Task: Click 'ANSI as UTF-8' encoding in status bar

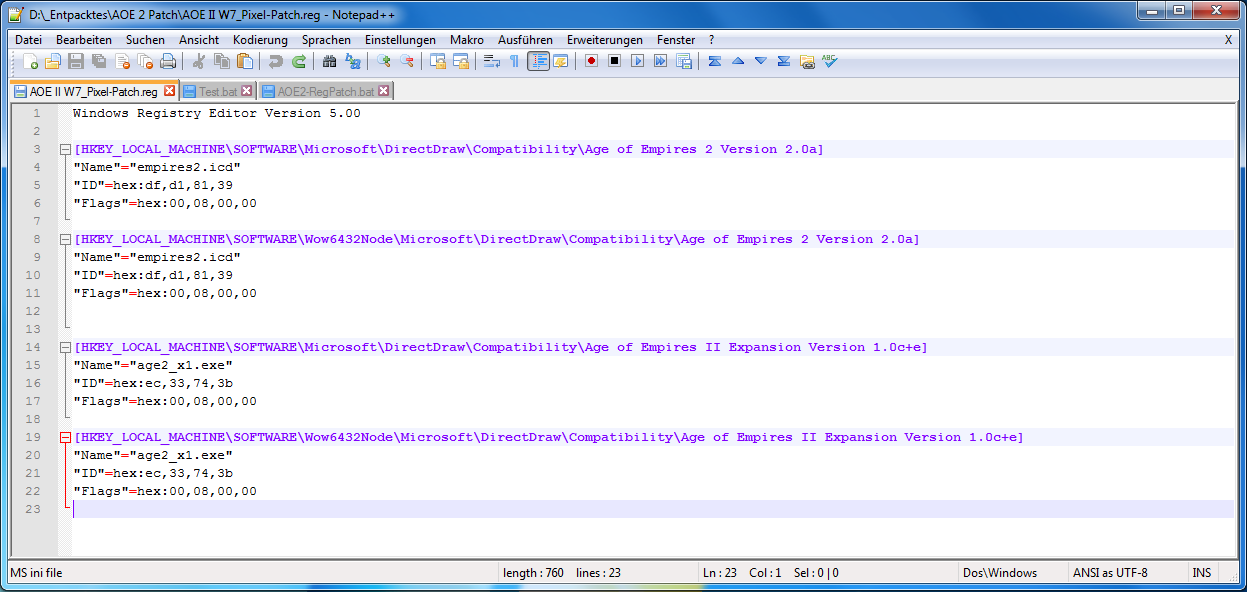Action: coord(1110,573)
